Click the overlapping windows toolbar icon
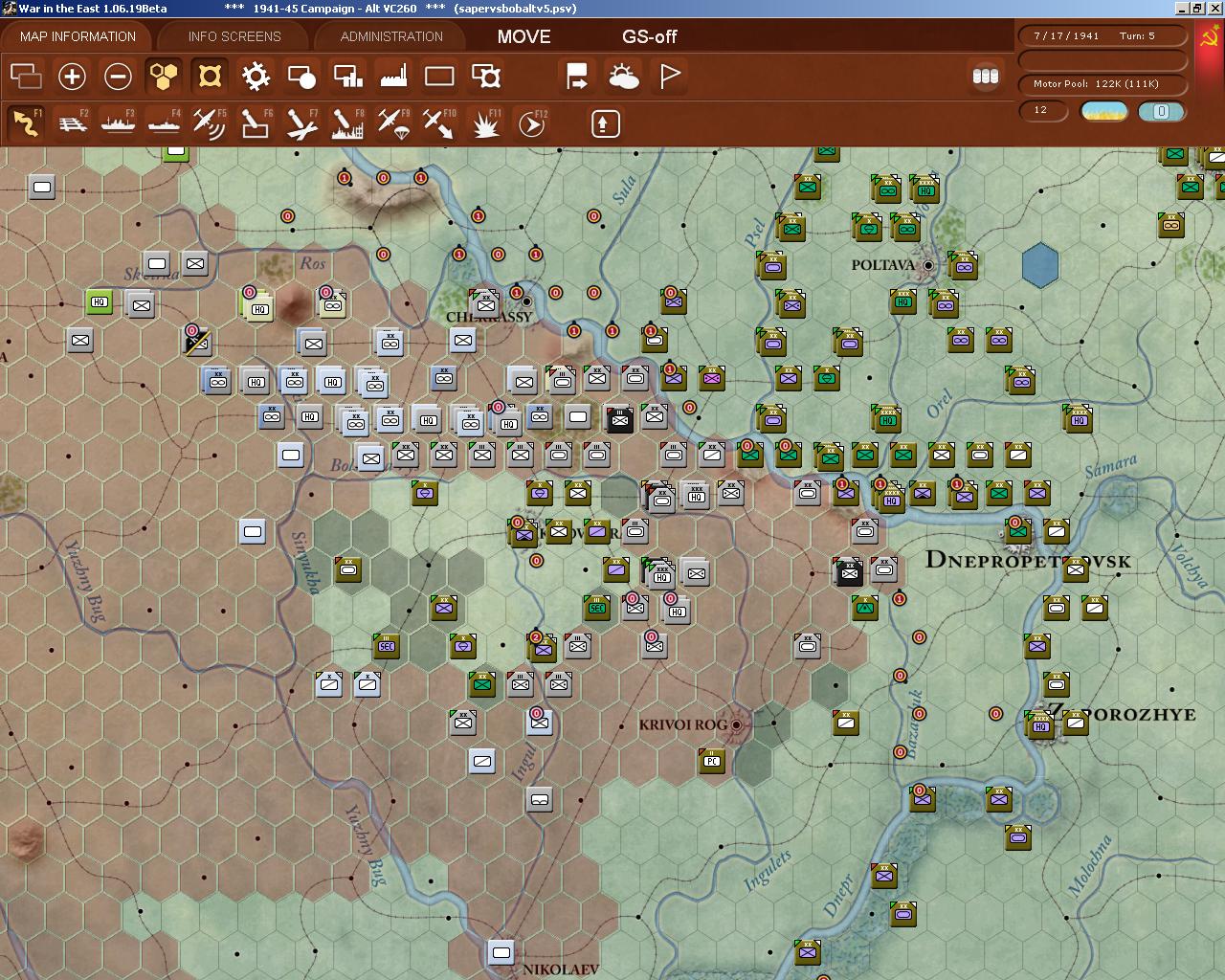 [x=26, y=76]
